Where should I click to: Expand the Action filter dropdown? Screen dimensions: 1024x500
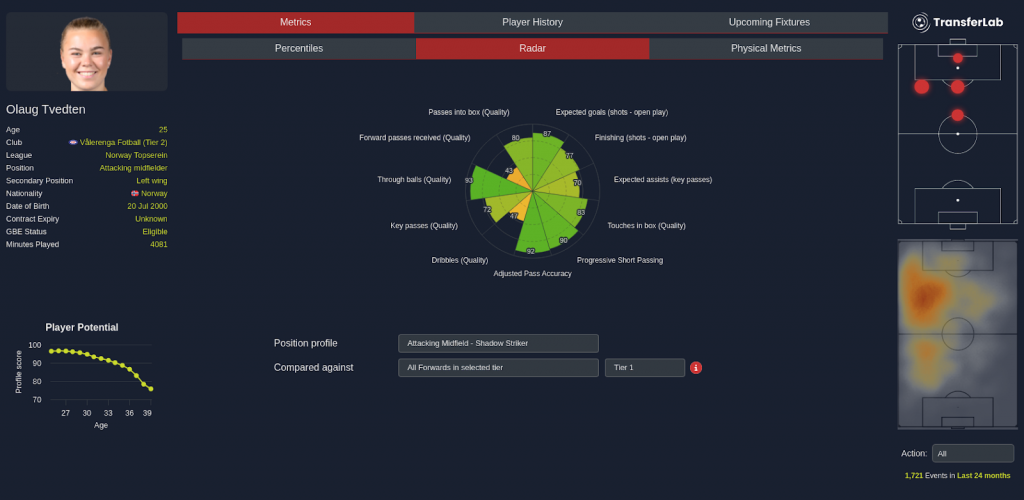click(972, 453)
